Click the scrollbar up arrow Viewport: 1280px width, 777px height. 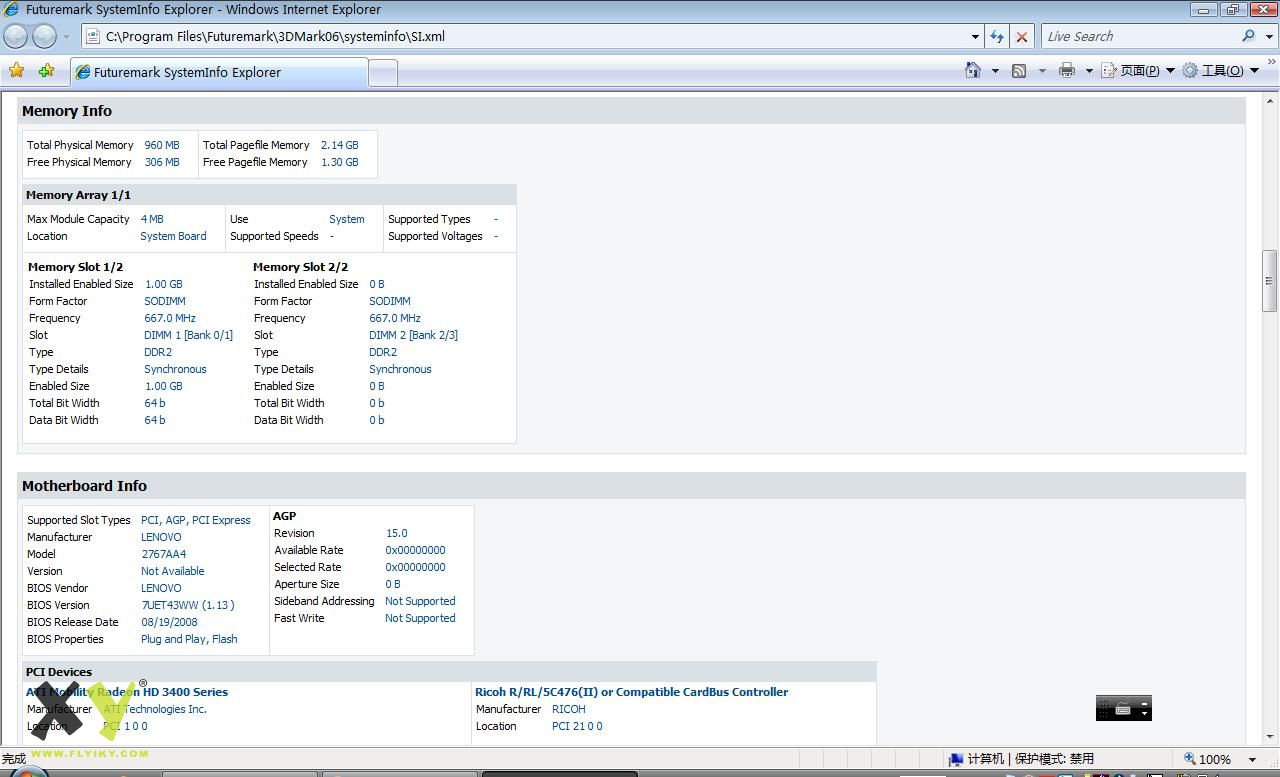click(x=1270, y=100)
